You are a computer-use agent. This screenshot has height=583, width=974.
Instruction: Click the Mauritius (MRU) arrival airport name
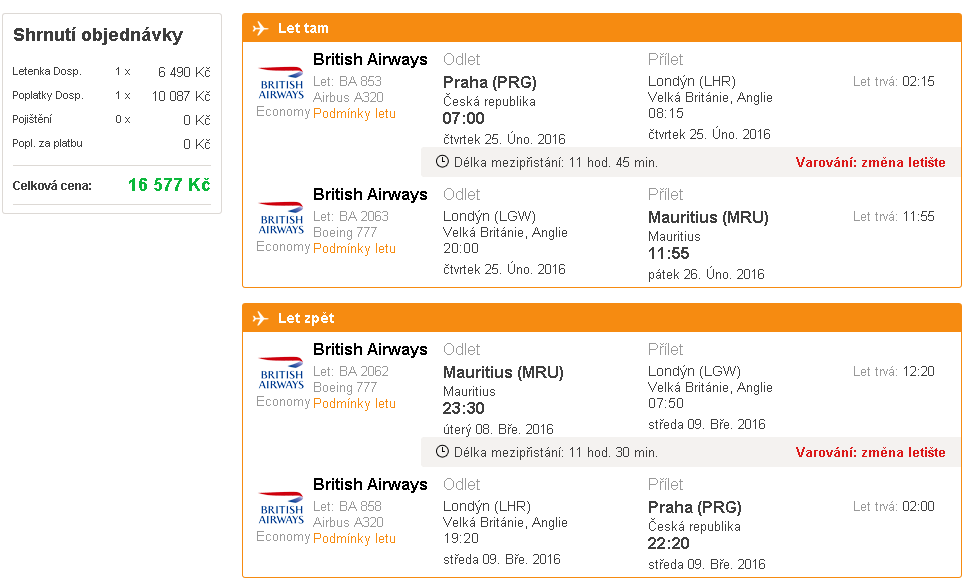708,217
